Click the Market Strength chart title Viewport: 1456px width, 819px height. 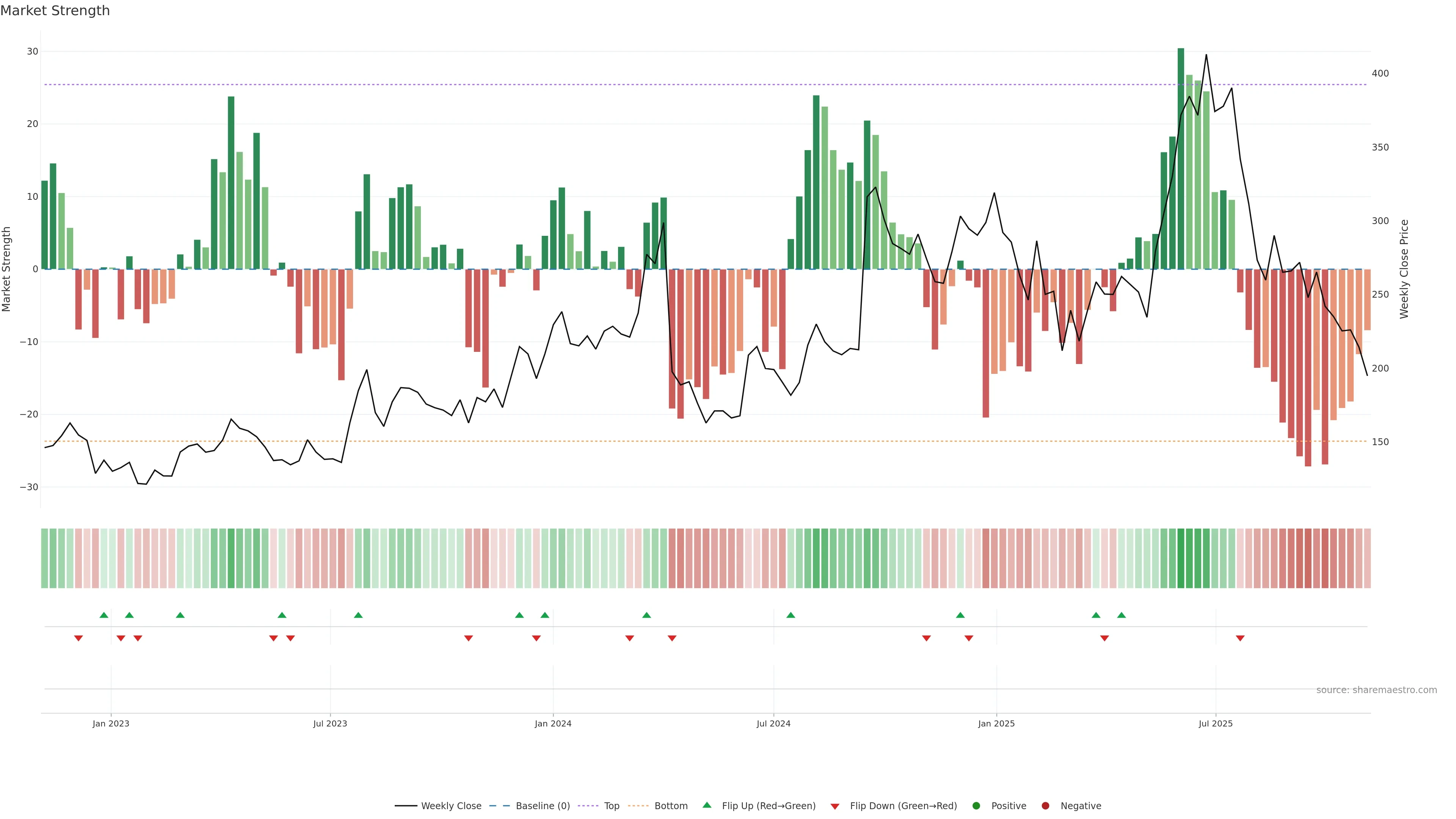pyautogui.click(x=55, y=11)
